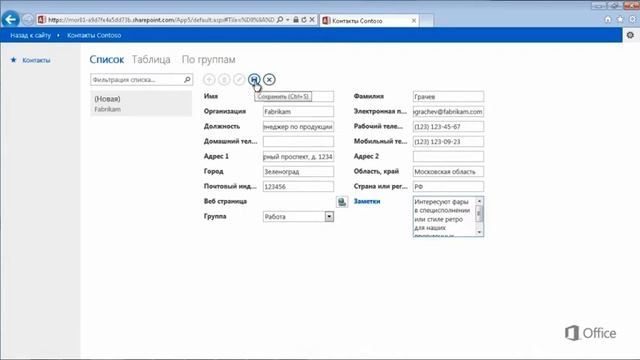640x360 pixels.
Task: Click the address bar Refresh icon
Action: pyautogui.click(x=304, y=20)
